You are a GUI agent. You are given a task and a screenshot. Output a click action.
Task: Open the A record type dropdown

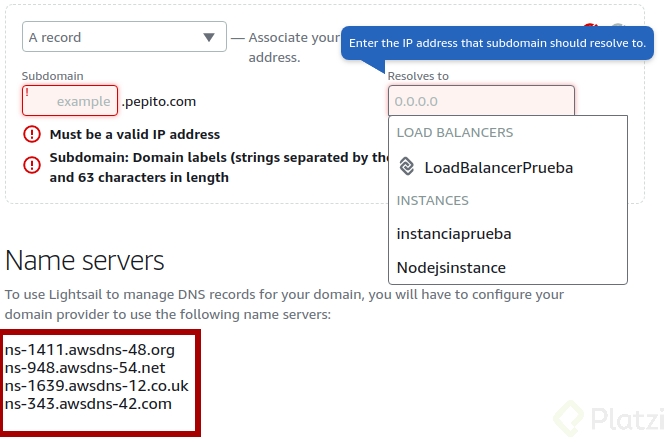[124, 37]
